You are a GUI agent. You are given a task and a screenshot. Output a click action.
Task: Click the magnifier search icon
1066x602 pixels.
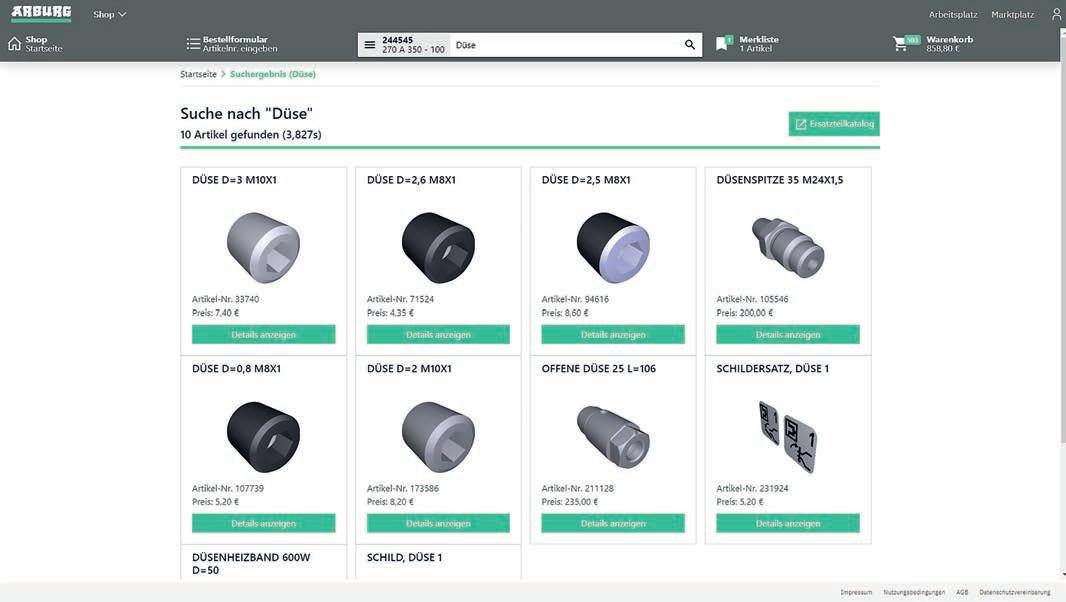pyautogui.click(x=689, y=45)
